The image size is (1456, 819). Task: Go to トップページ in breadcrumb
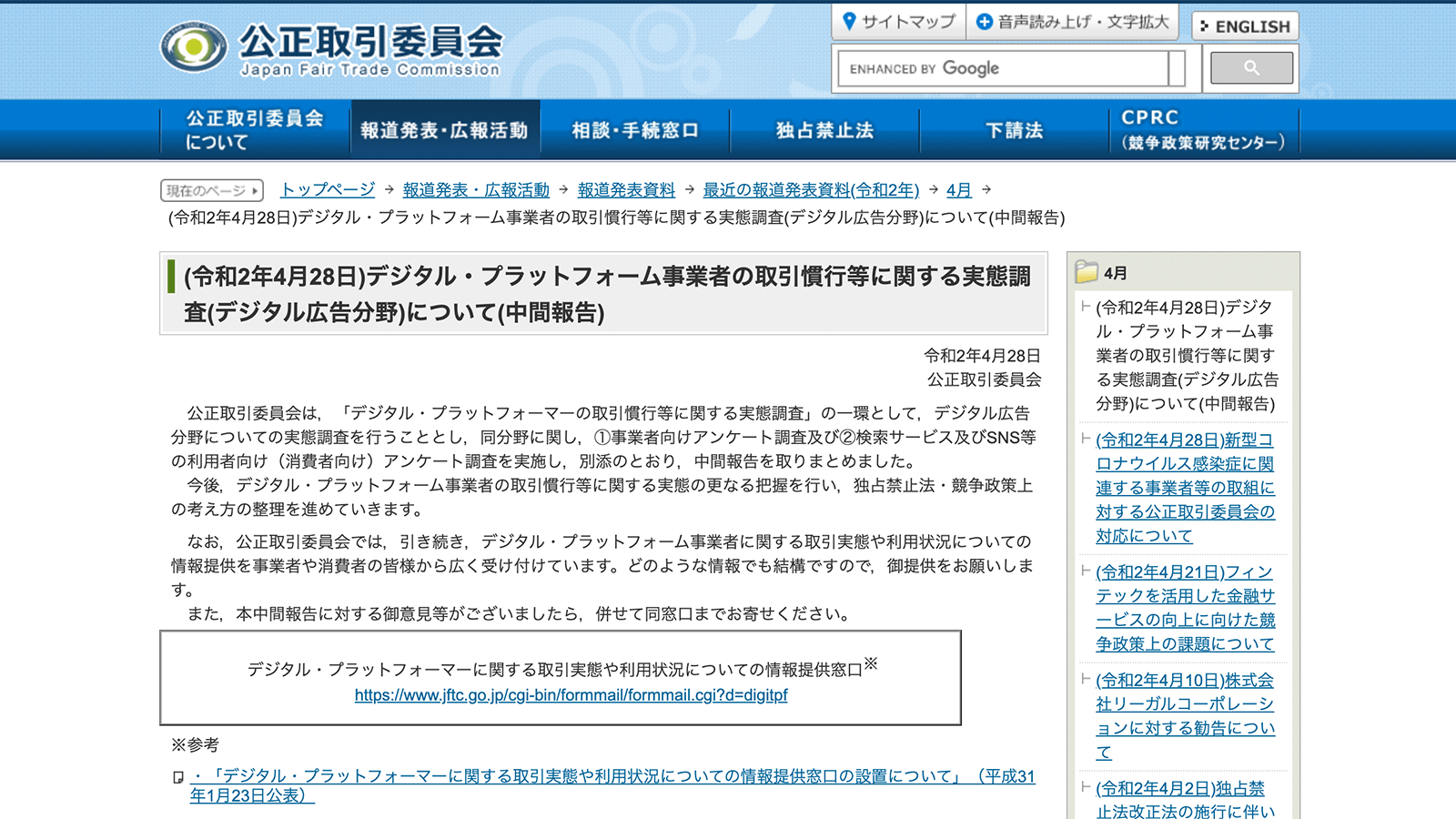point(328,189)
